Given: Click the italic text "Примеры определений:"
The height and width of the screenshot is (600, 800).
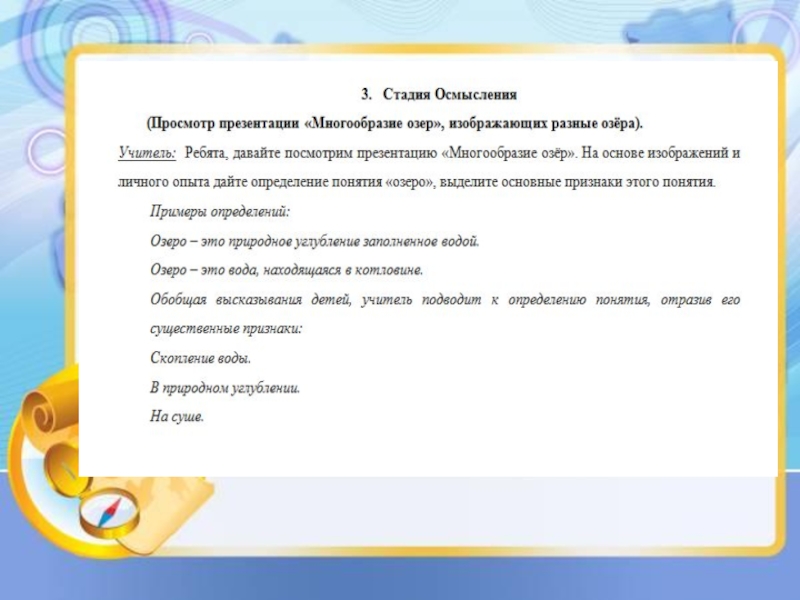Looking at the screenshot, I should click(220, 212).
